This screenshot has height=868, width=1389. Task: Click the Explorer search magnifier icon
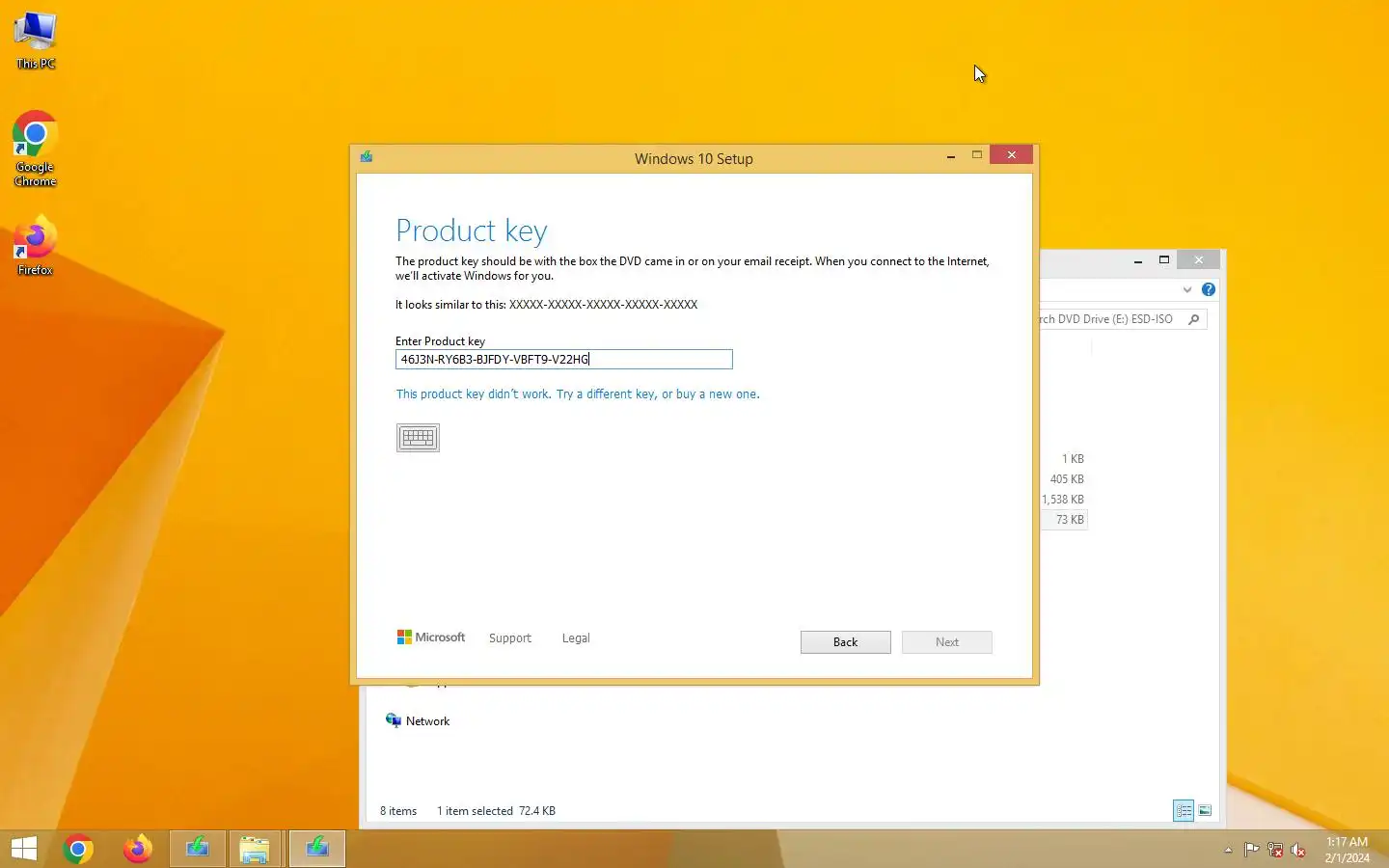[x=1194, y=319]
